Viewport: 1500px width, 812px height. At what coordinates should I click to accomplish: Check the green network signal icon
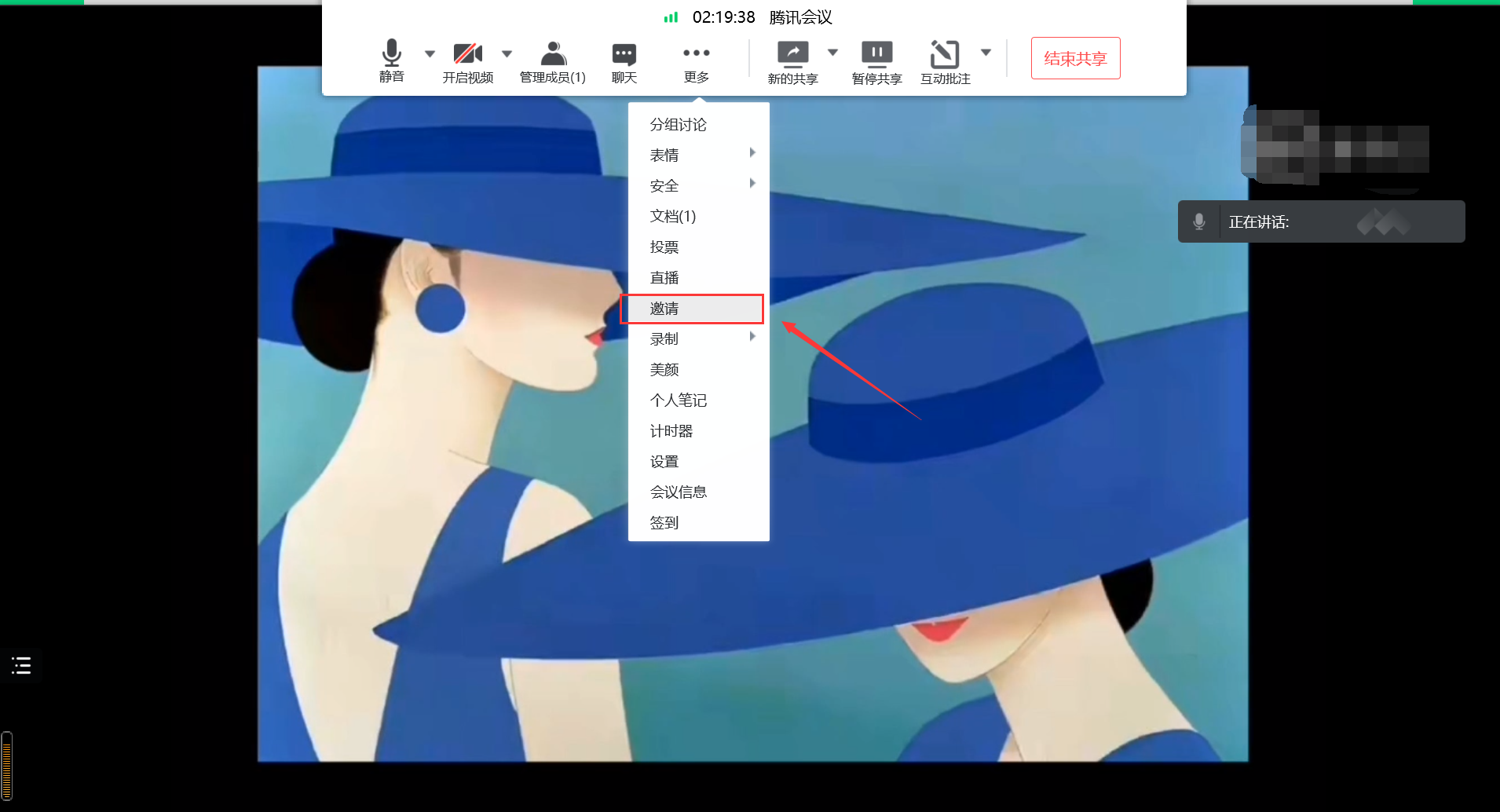pyautogui.click(x=671, y=17)
